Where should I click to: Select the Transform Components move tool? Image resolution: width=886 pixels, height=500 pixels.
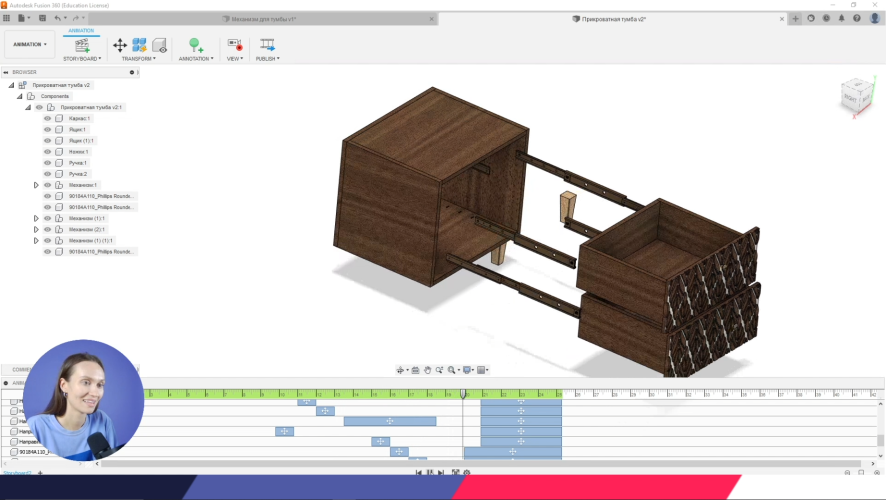pos(120,45)
